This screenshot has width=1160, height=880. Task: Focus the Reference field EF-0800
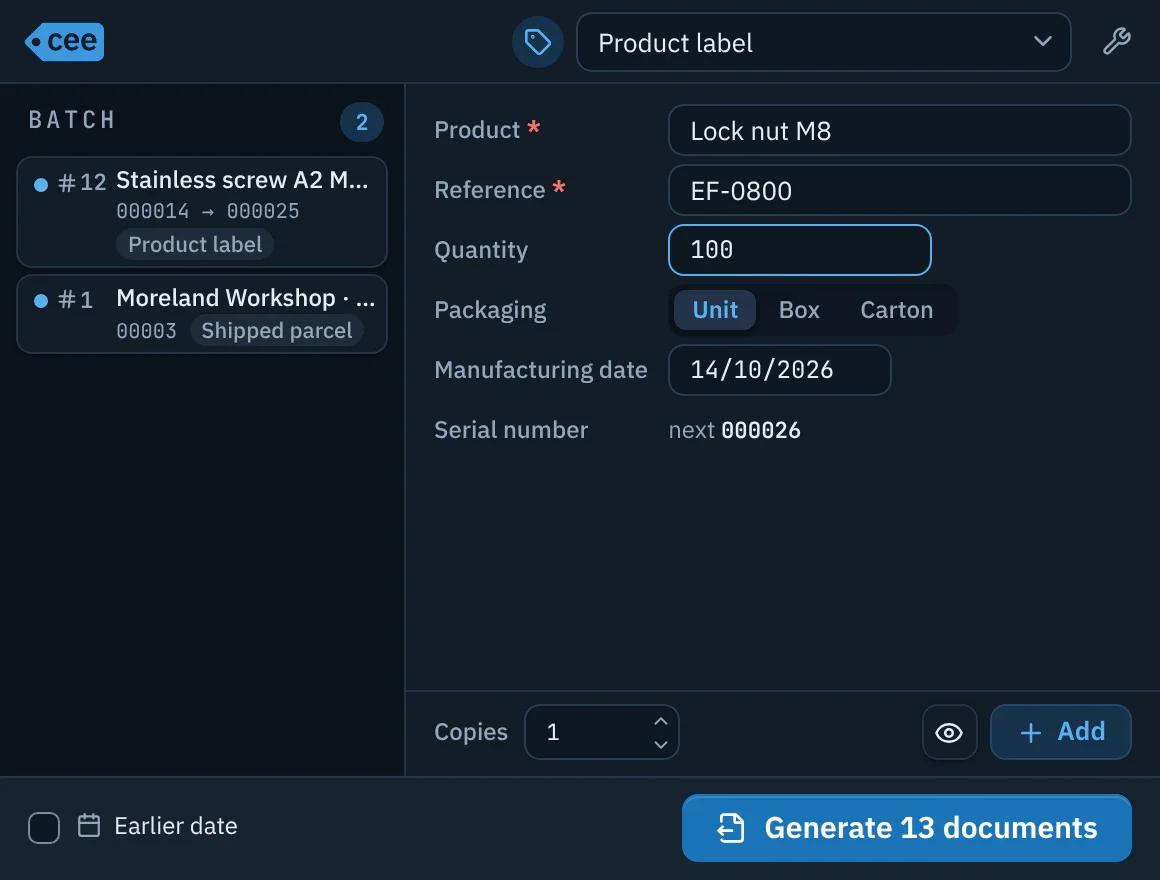tap(900, 190)
